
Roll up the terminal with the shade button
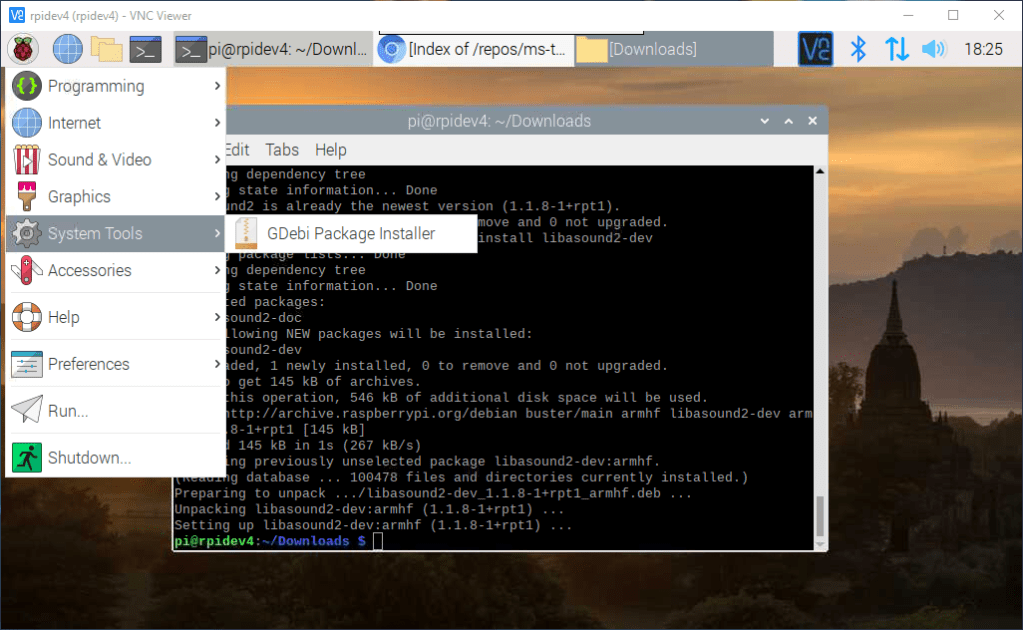tap(788, 120)
